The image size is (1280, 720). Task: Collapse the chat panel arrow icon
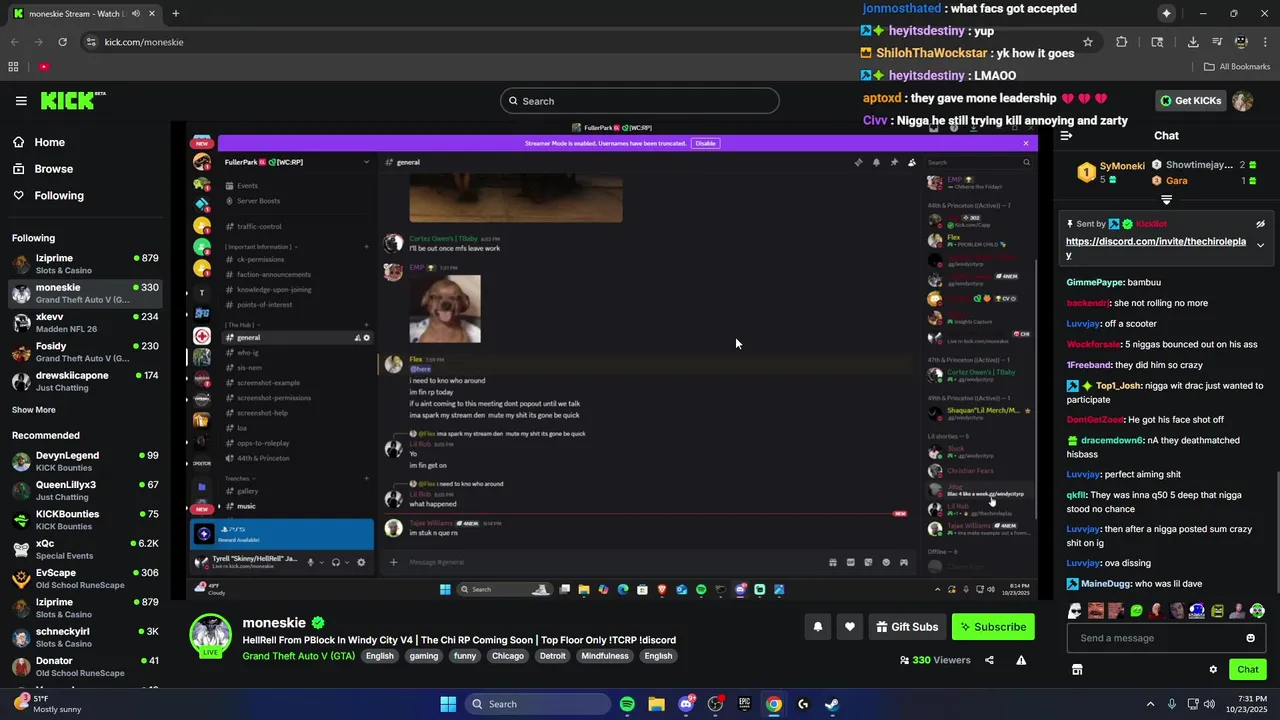[x=1066, y=136]
